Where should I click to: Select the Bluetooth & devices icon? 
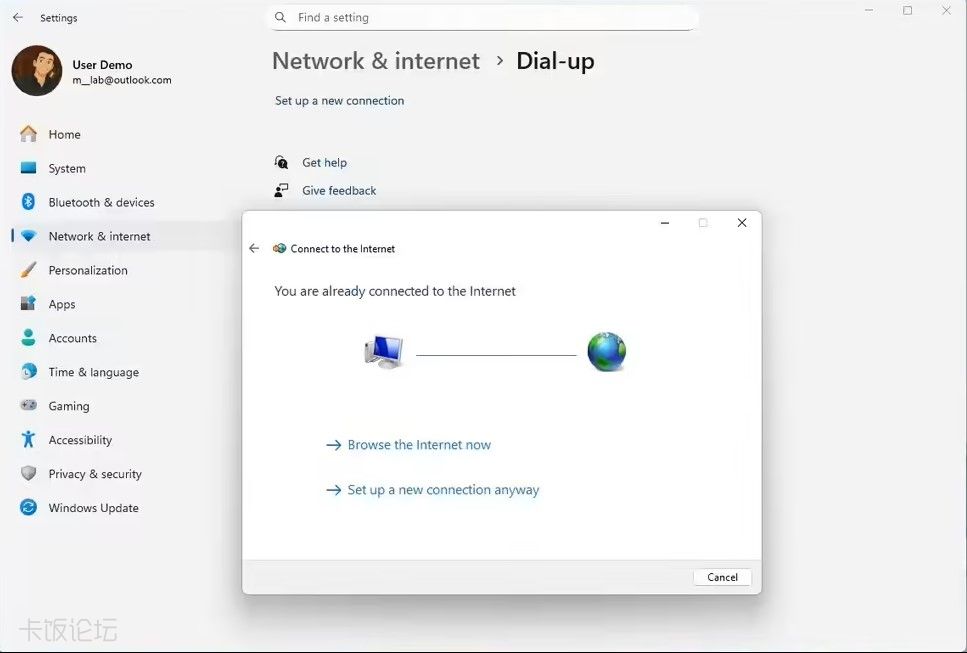pos(28,202)
